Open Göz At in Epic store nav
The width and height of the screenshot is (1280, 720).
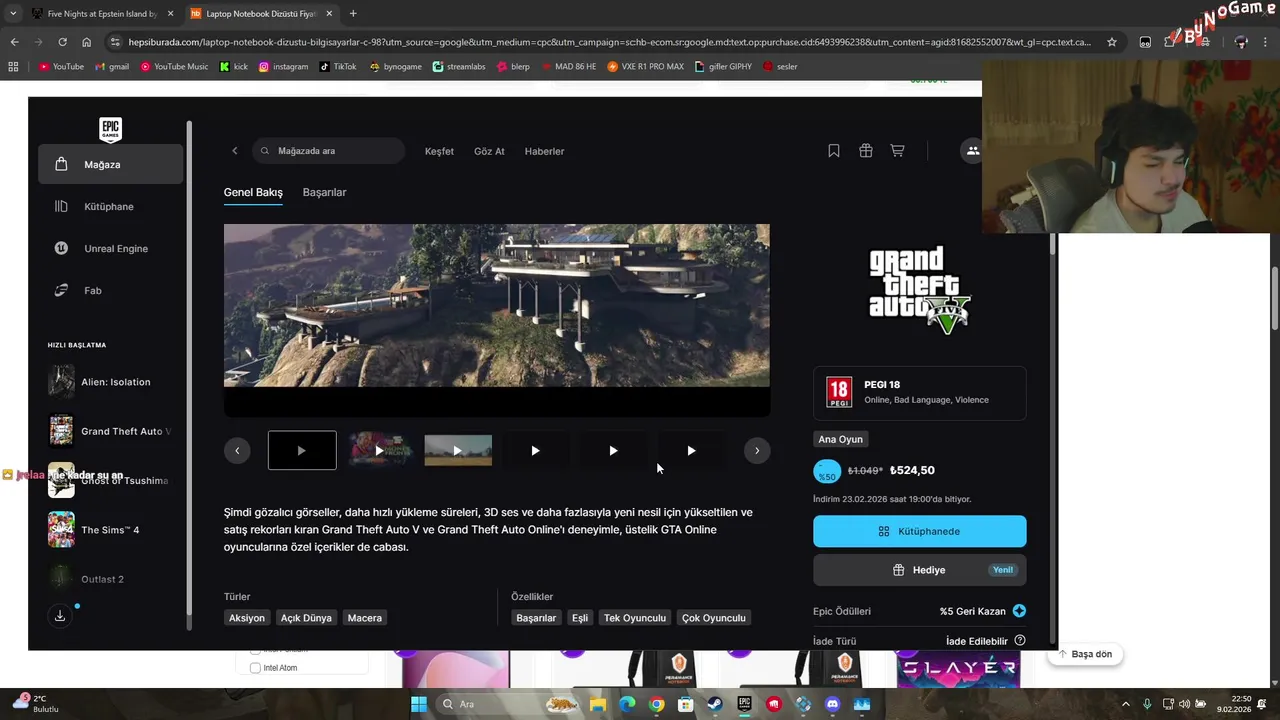[489, 151]
